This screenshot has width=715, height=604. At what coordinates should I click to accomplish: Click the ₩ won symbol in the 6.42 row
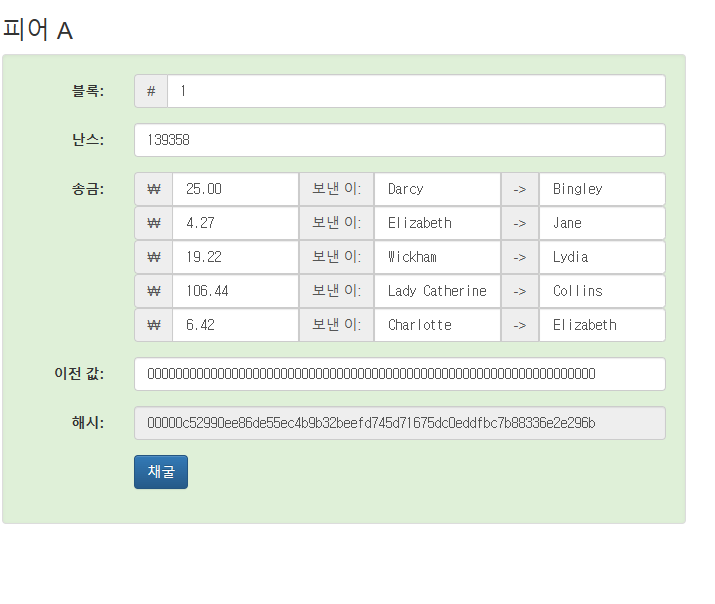tap(154, 325)
